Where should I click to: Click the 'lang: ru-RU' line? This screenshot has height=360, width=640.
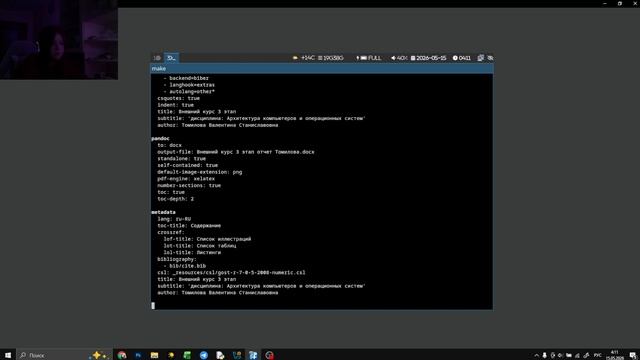coord(174,219)
